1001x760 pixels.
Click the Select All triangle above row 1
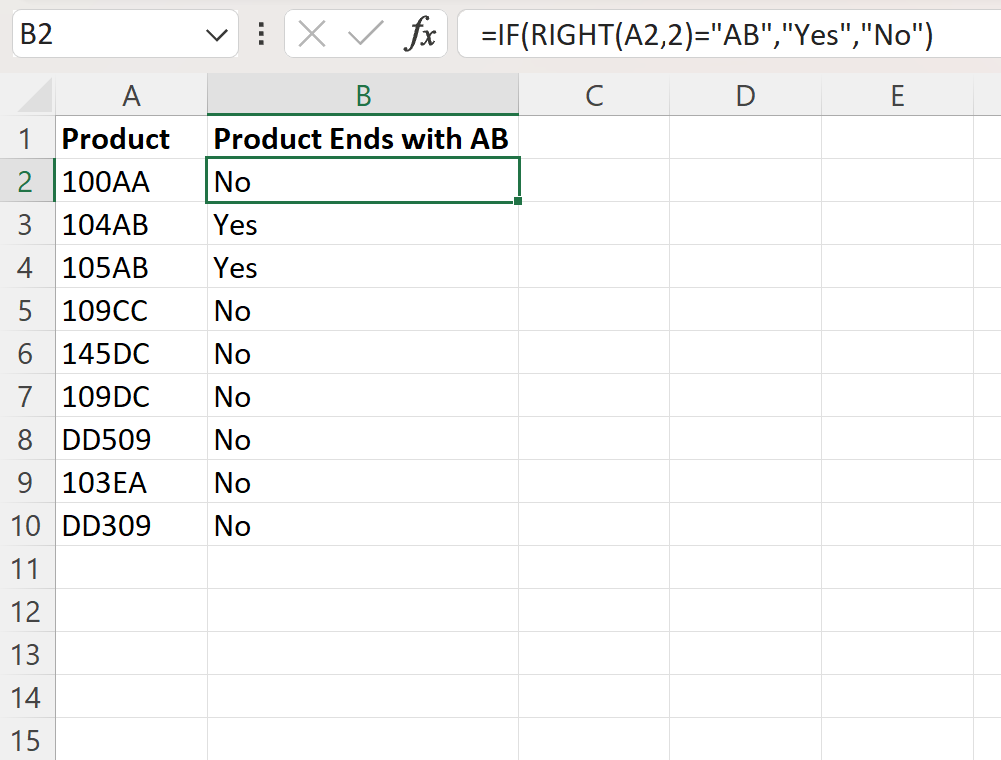click(30, 95)
